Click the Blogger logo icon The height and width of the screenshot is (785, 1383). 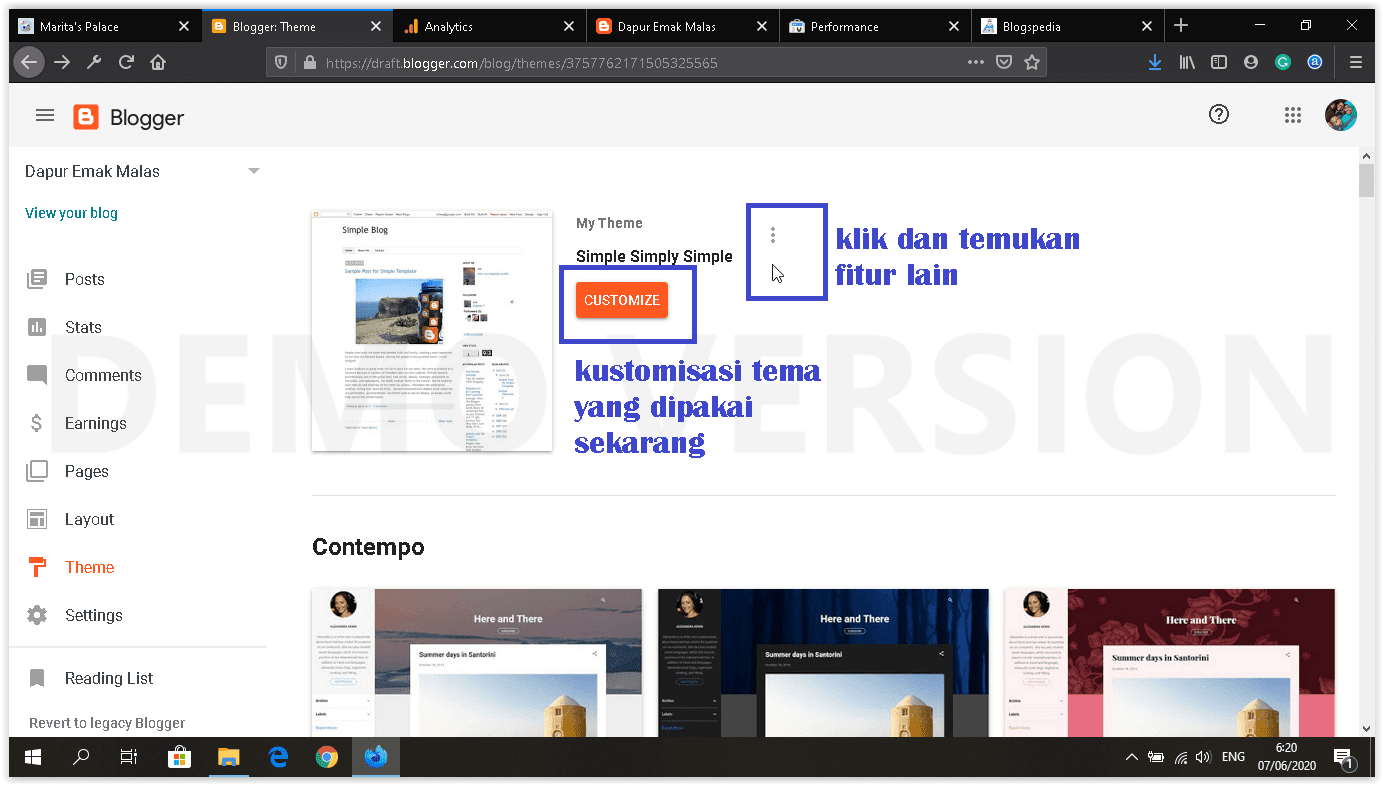point(86,117)
